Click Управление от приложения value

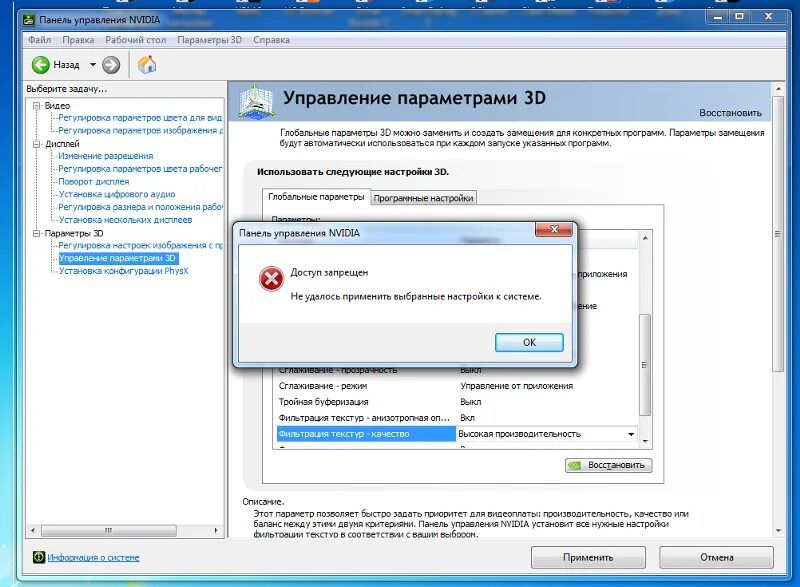(x=516, y=386)
